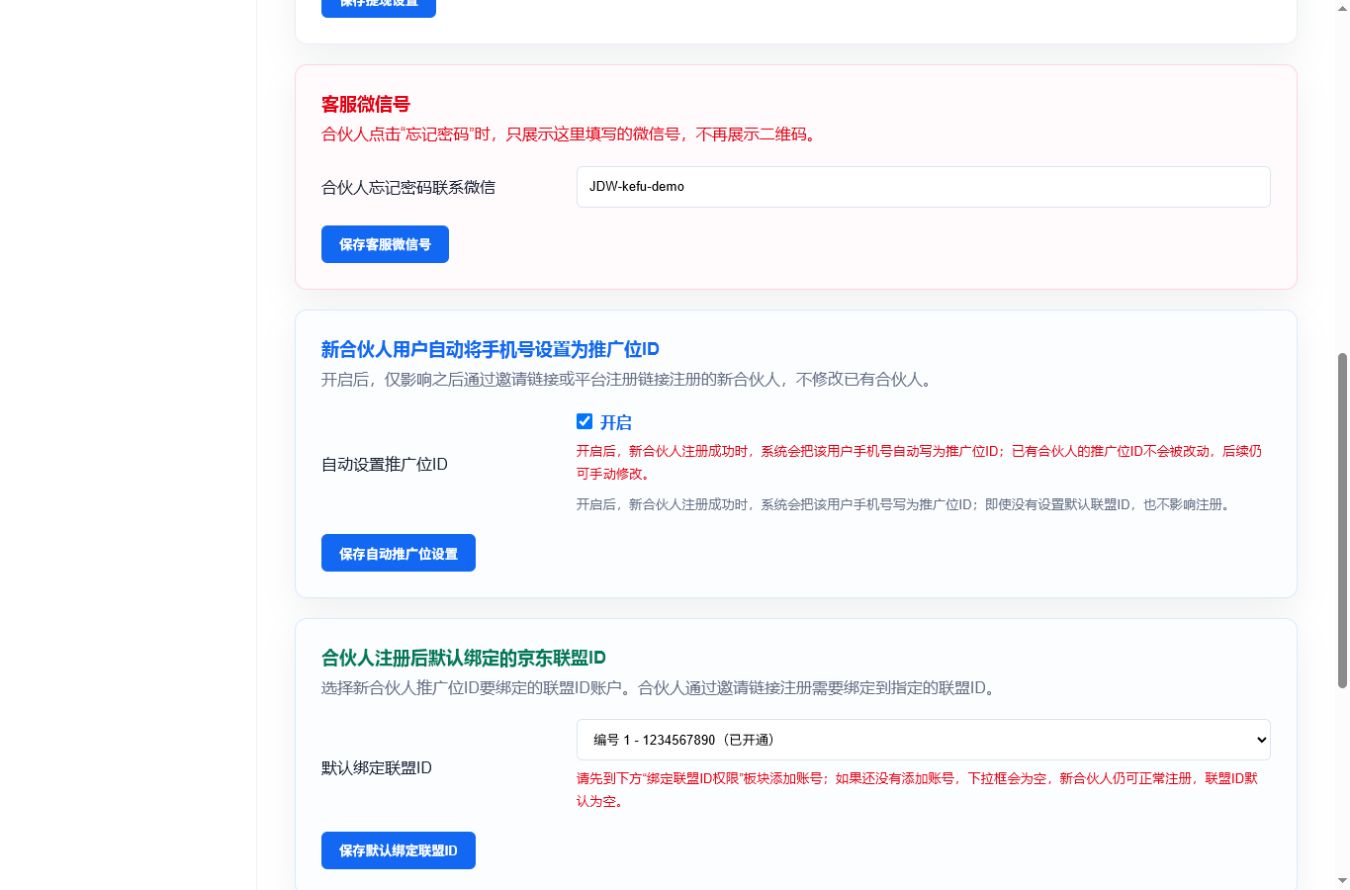Save with the 保存客服微信号 button

pyautogui.click(x=385, y=244)
